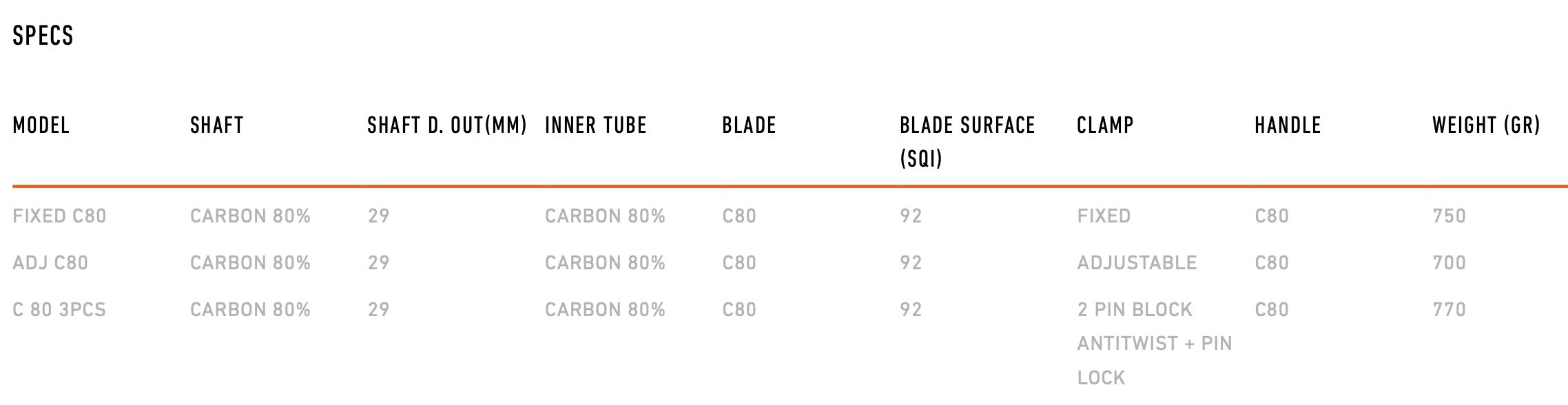Click the HANDLE column header
This screenshot has height=405, width=1568.
coord(1288,125)
